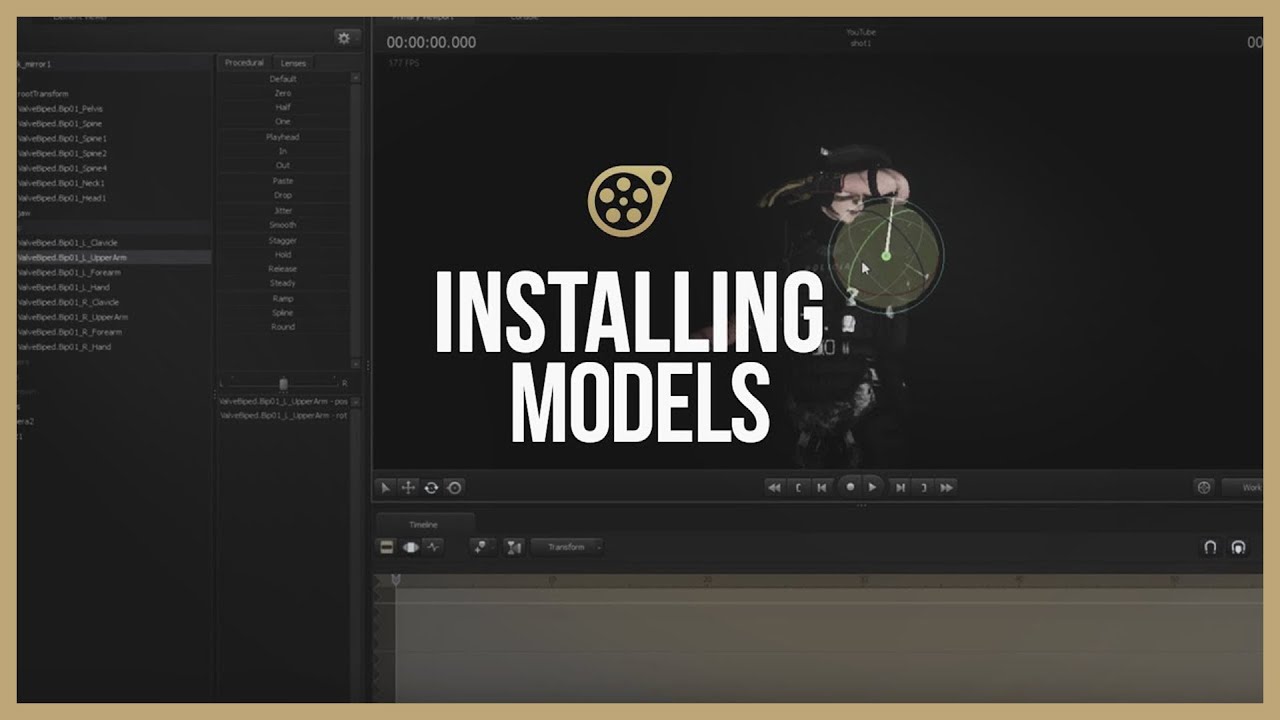Click the Half preset
This screenshot has height=720, width=1280.
pyautogui.click(x=283, y=107)
